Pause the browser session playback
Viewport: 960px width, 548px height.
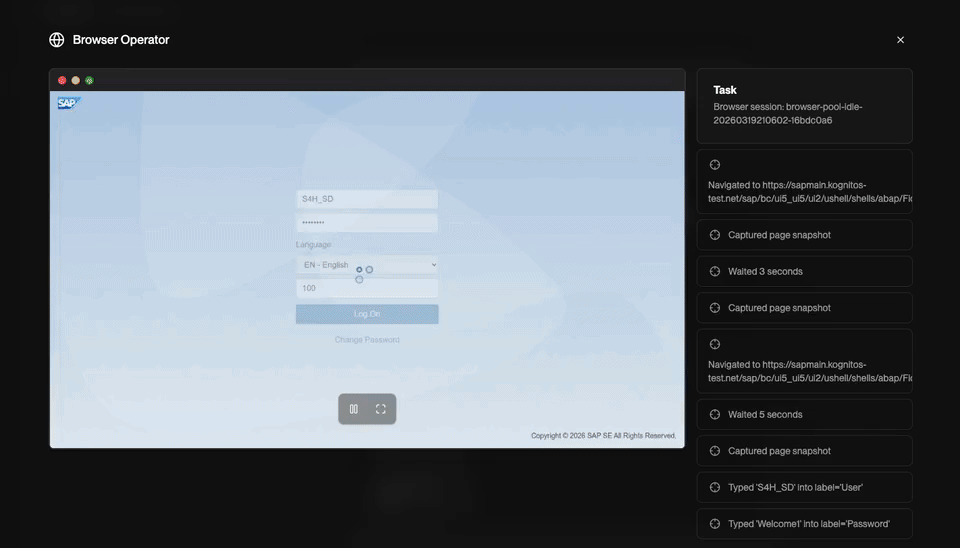pyautogui.click(x=354, y=409)
